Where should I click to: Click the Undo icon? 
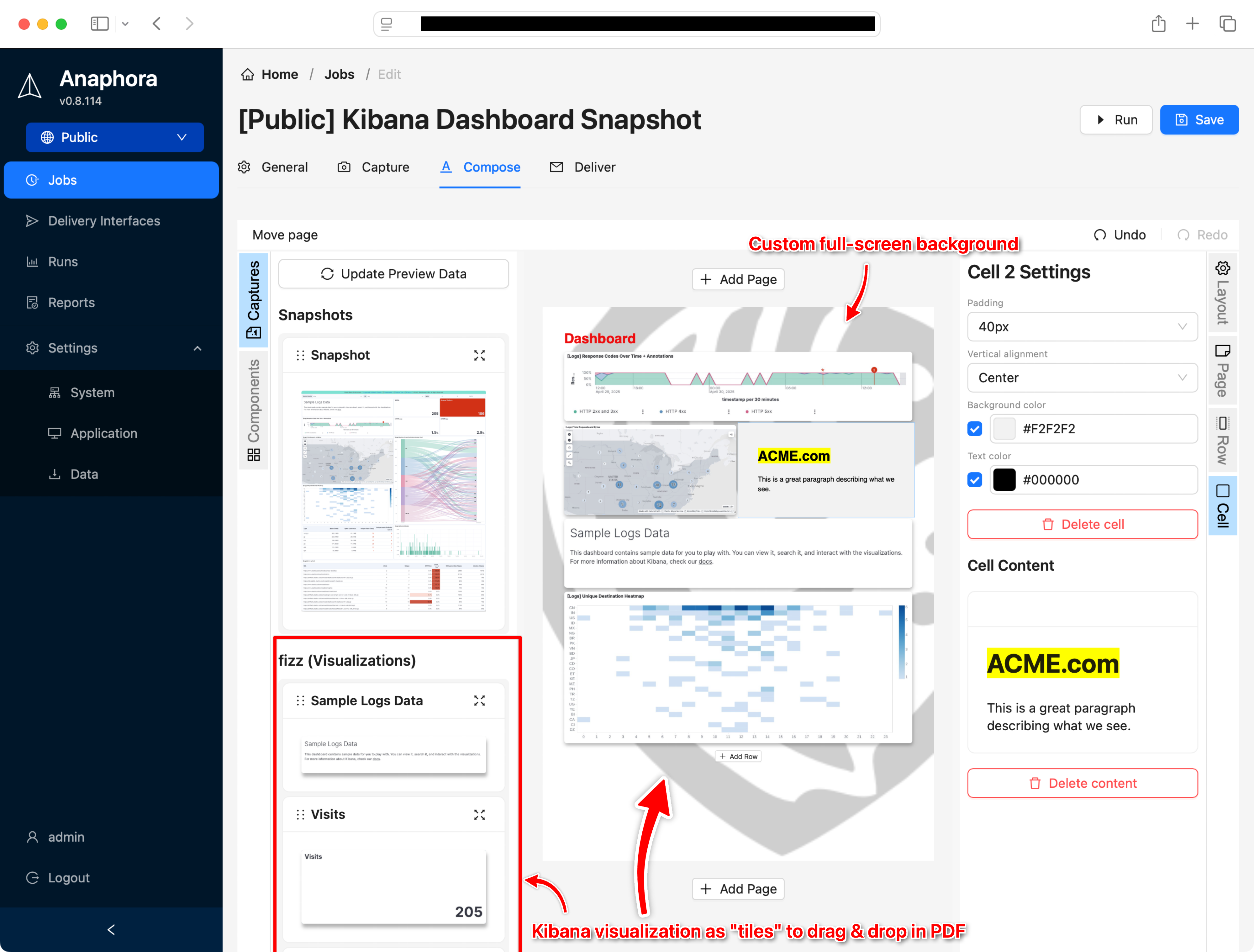click(x=1100, y=235)
